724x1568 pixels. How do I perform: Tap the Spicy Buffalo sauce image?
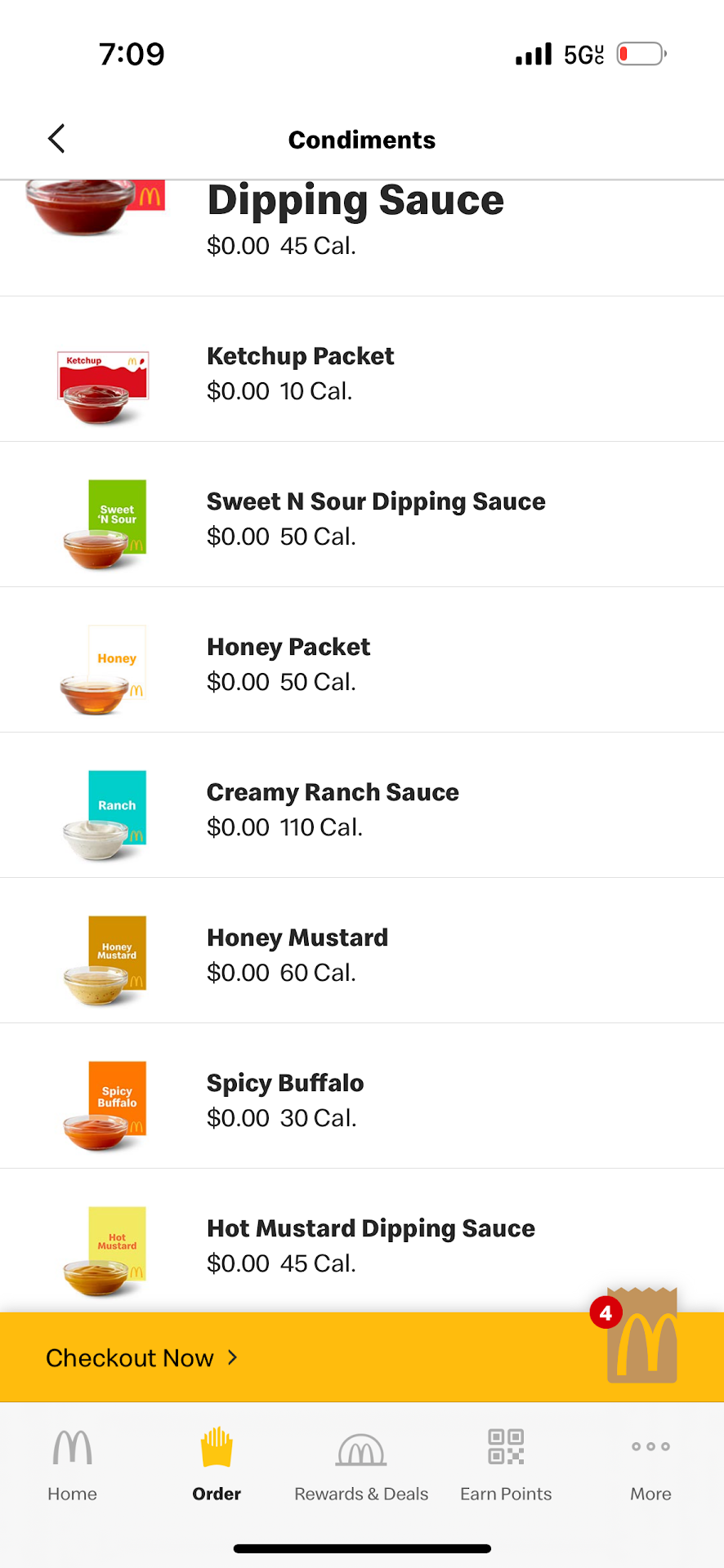coord(106,1107)
